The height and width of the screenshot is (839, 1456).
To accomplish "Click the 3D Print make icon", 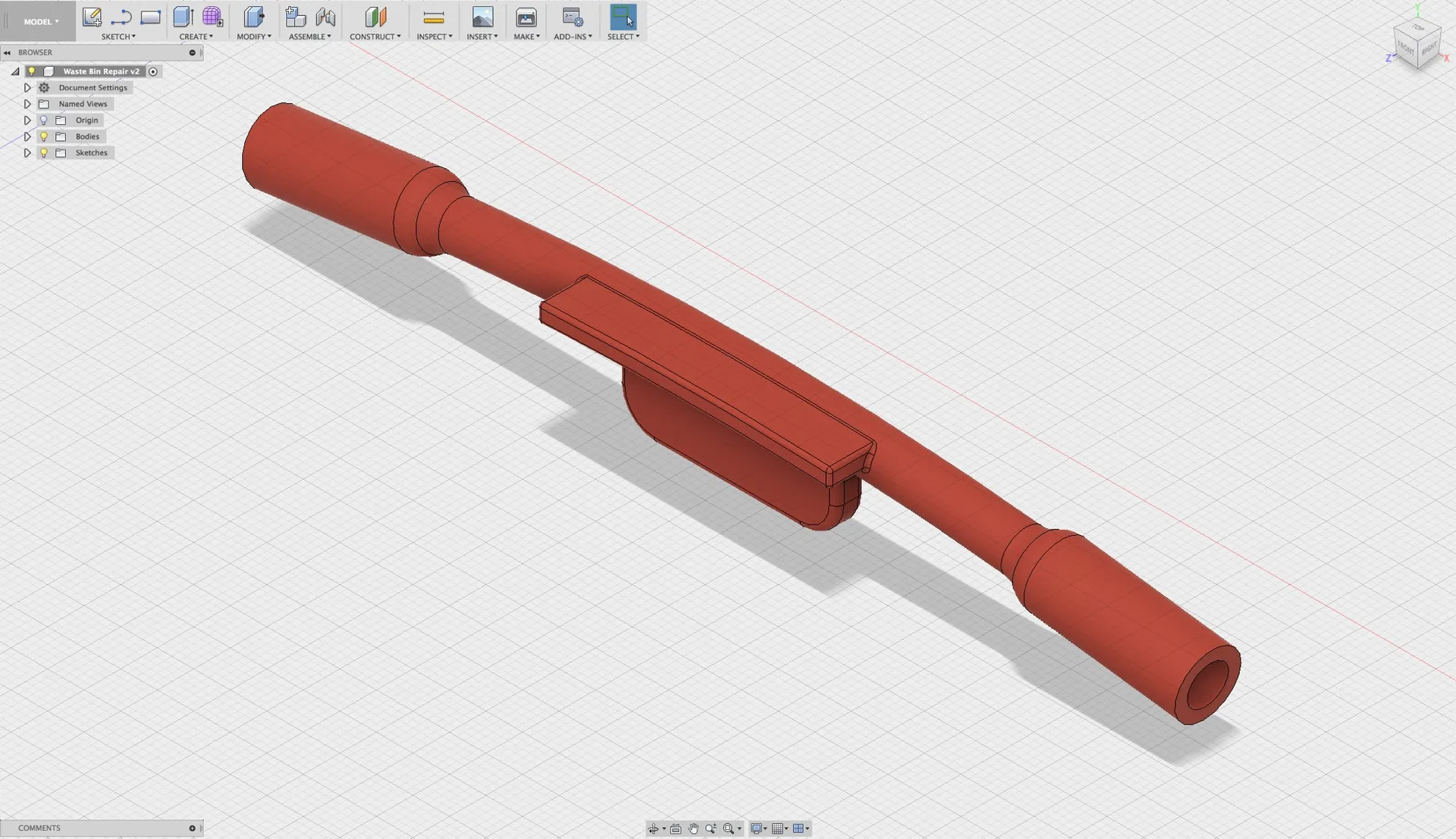I will 526,17.
